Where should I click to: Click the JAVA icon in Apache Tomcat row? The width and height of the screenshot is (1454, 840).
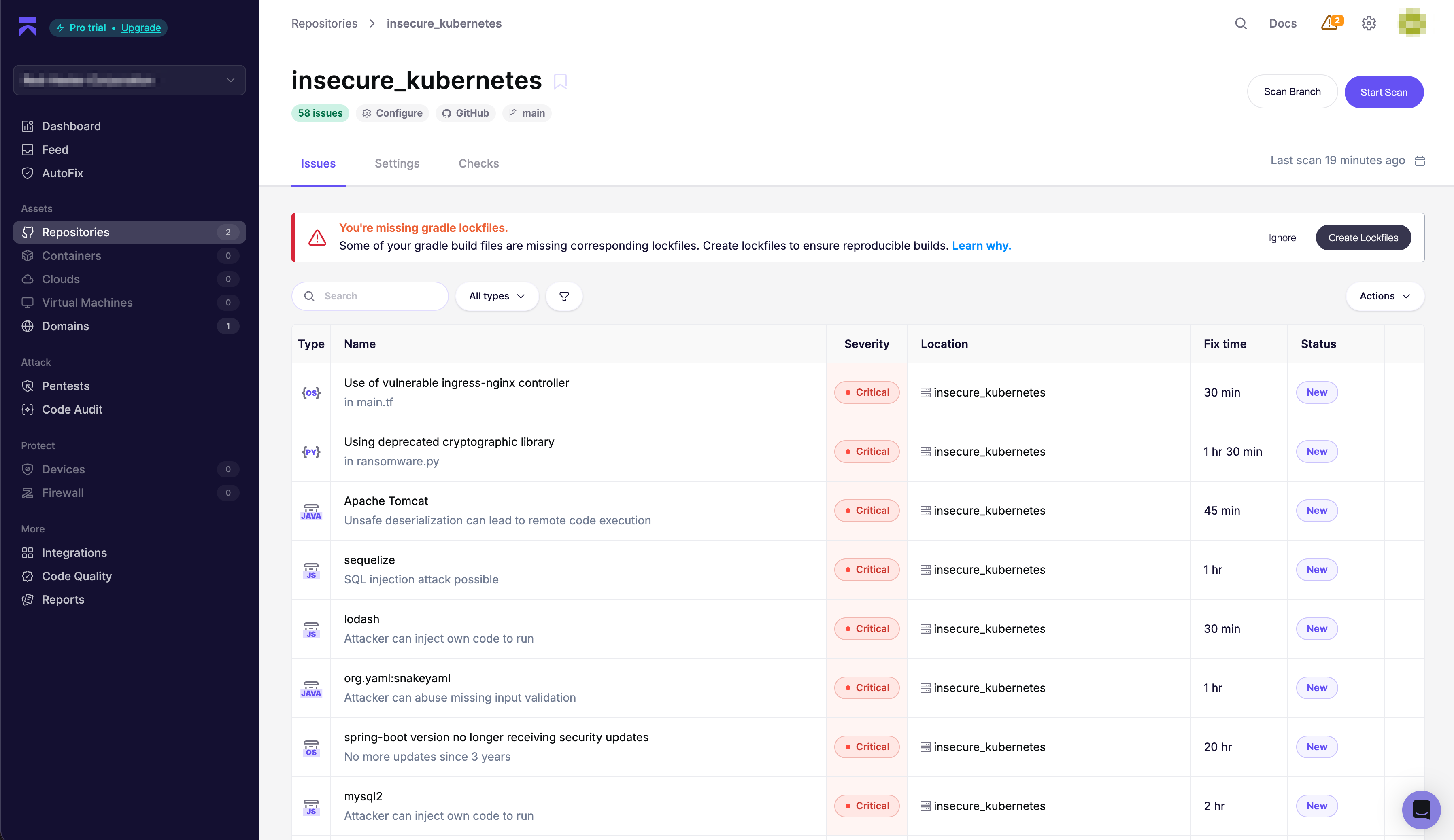point(311,511)
